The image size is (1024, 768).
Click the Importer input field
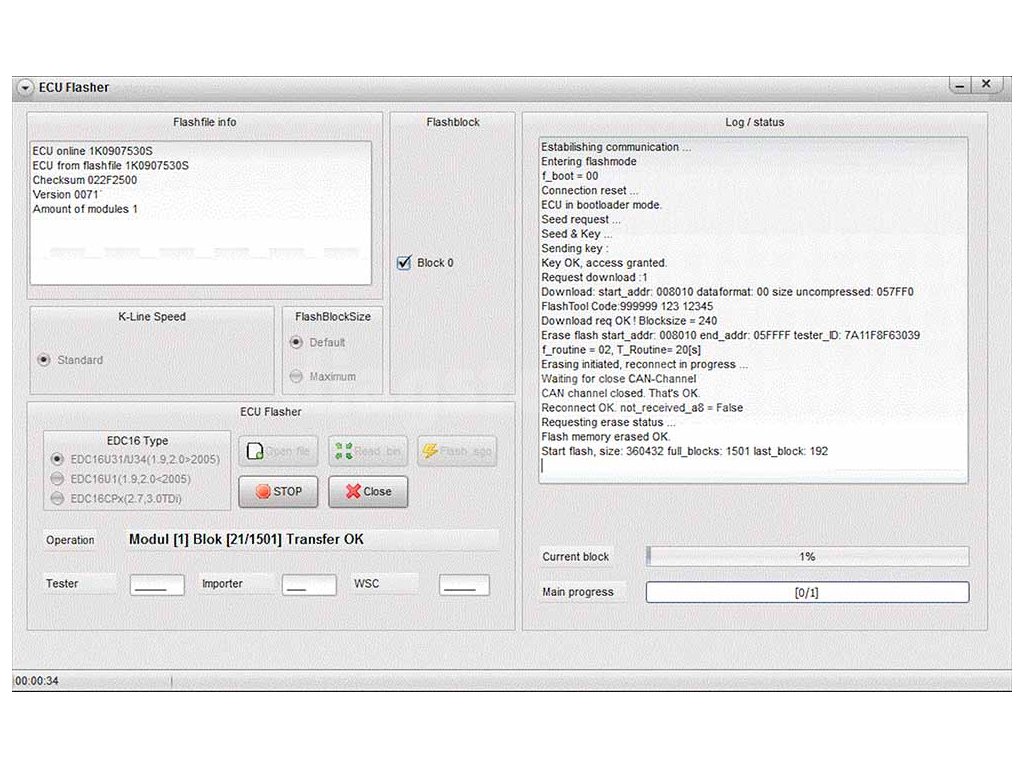coord(308,585)
